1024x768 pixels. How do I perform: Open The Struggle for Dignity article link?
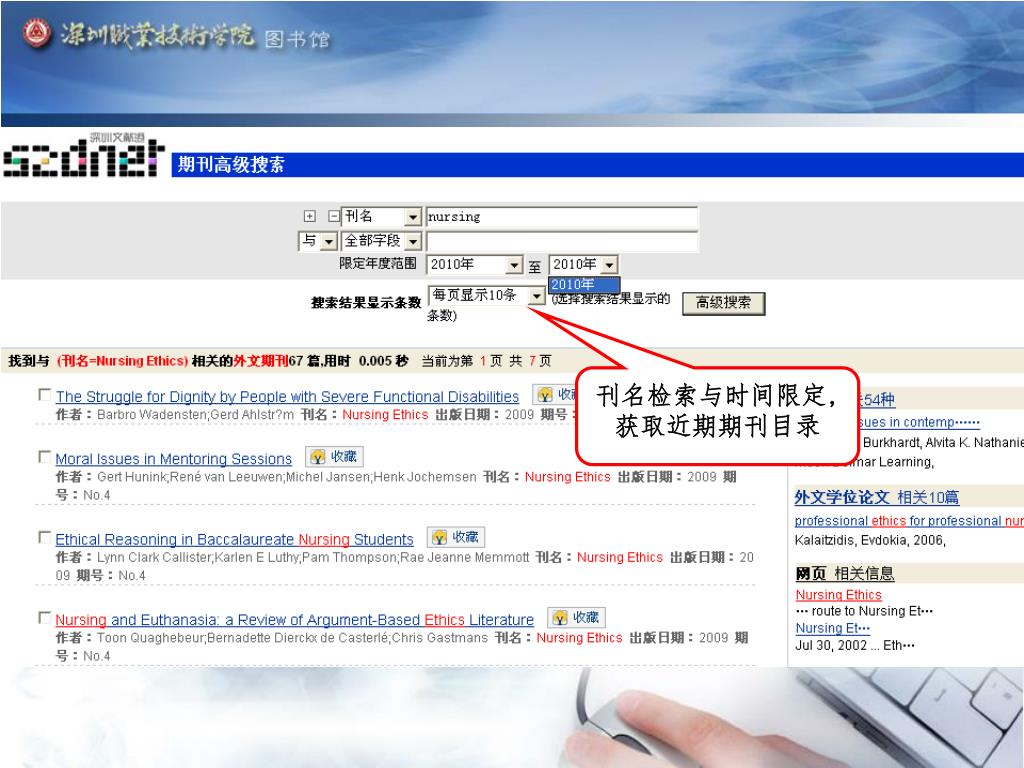click(x=287, y=396)
